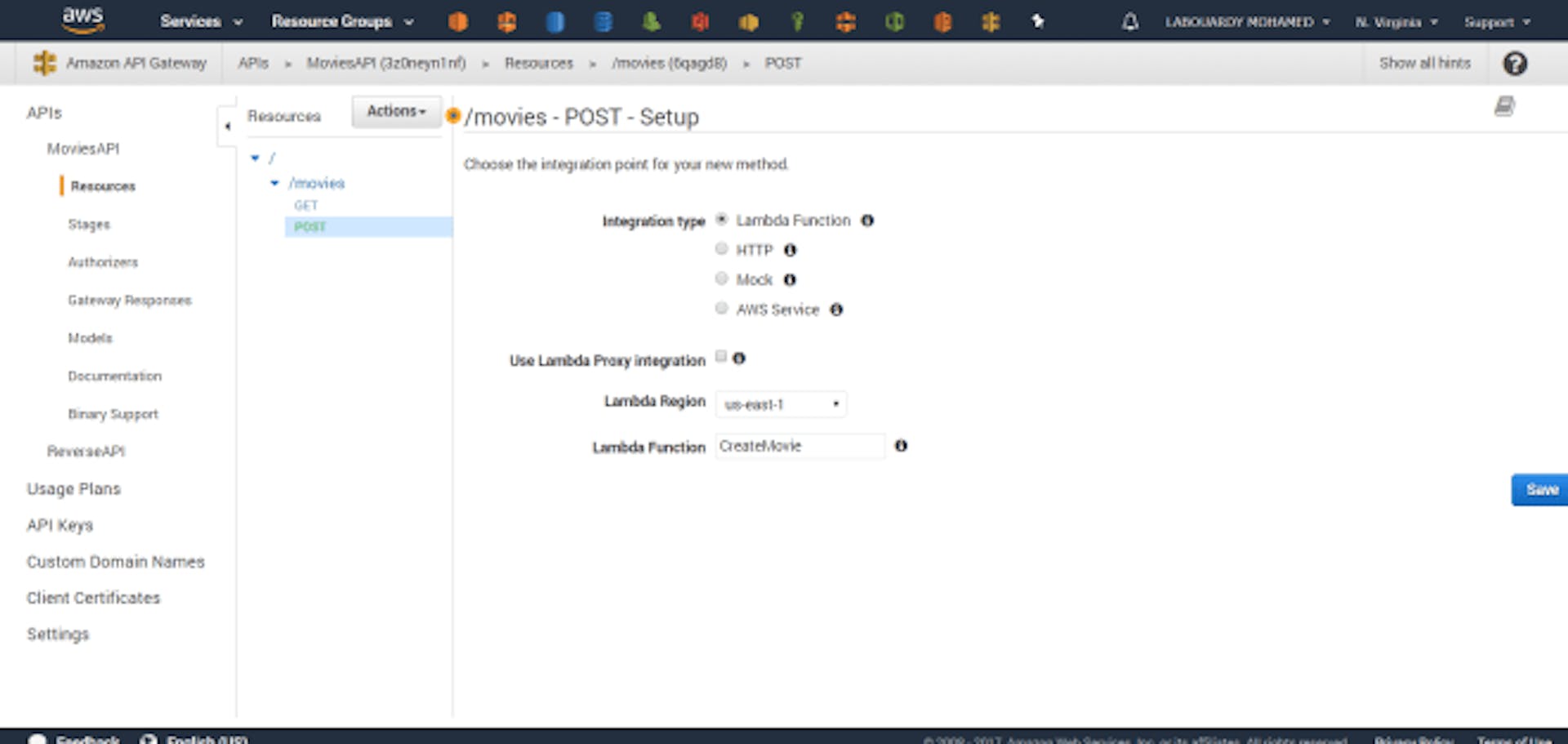Screen dimensions: 1568x744
Task: Click the green figure shortcut icon in header
Action: pos(652,21)
